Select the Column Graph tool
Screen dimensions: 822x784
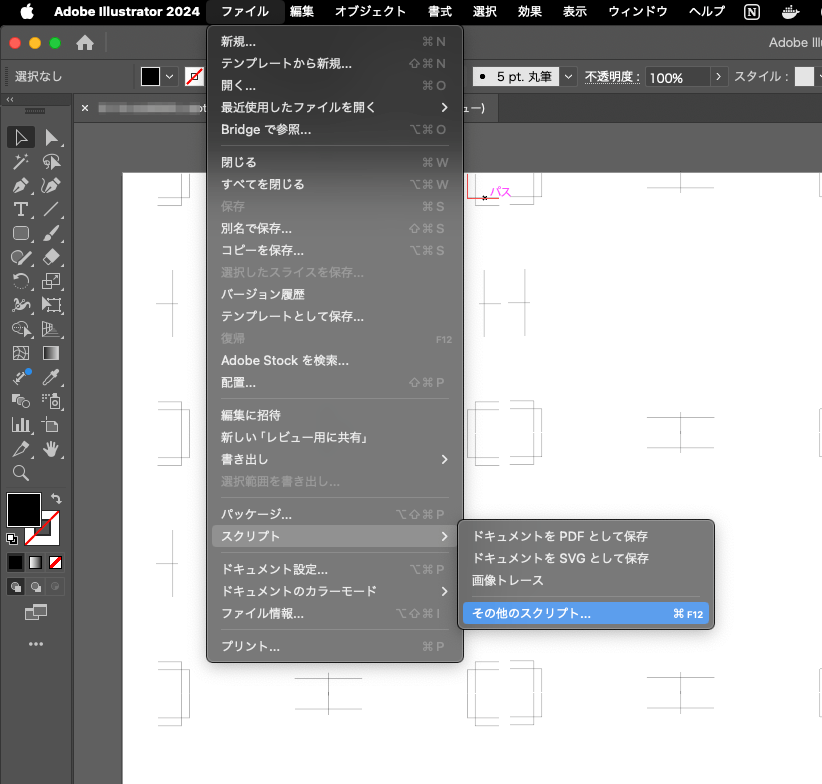pos(21,425)
